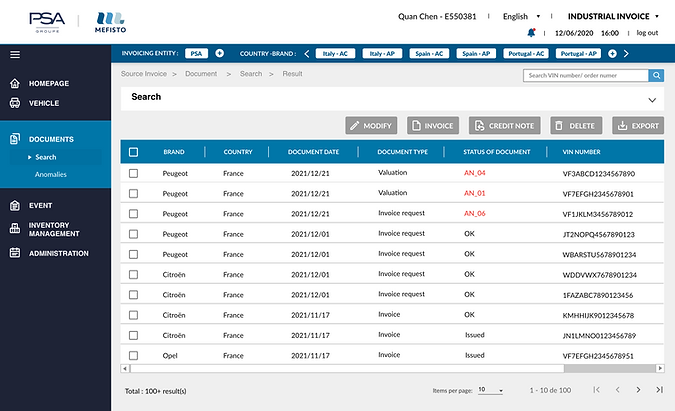Expand the Search panel chevron
The image size is (675, 411).
point(652,100)
